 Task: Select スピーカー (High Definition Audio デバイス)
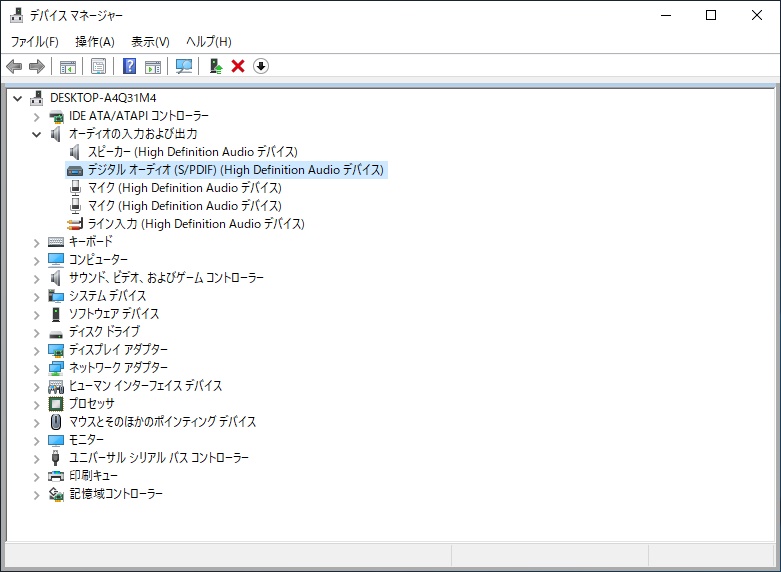tap(193, 152)
